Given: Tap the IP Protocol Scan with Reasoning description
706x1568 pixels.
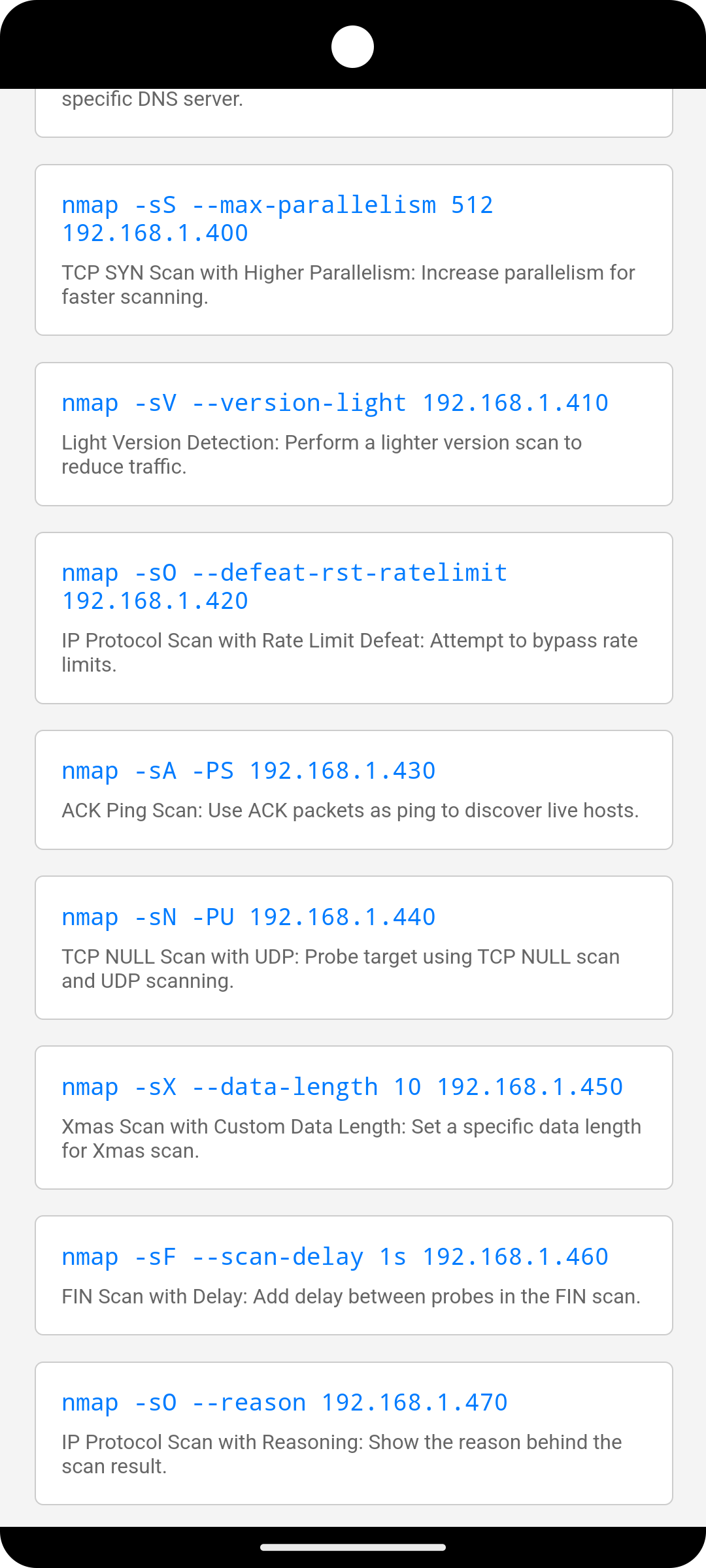Looking at the screenshot, I should [342, 1454].
